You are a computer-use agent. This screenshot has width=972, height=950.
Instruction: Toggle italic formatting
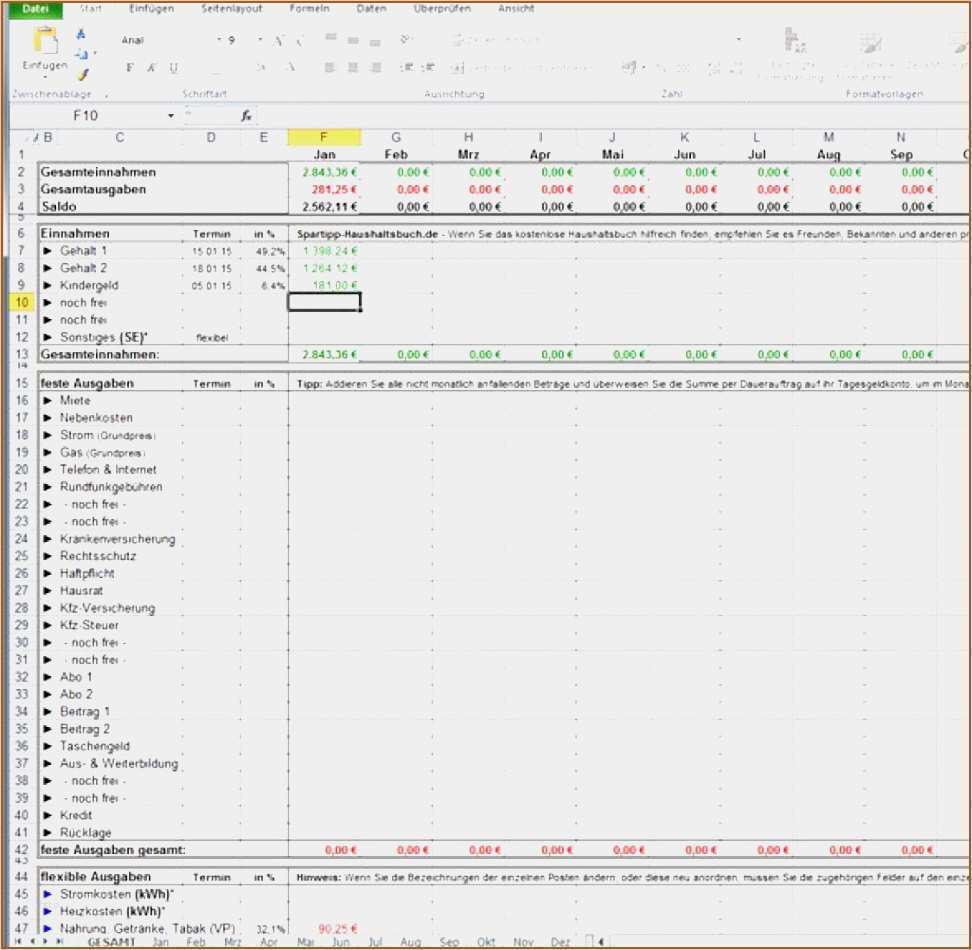[151, 68]
